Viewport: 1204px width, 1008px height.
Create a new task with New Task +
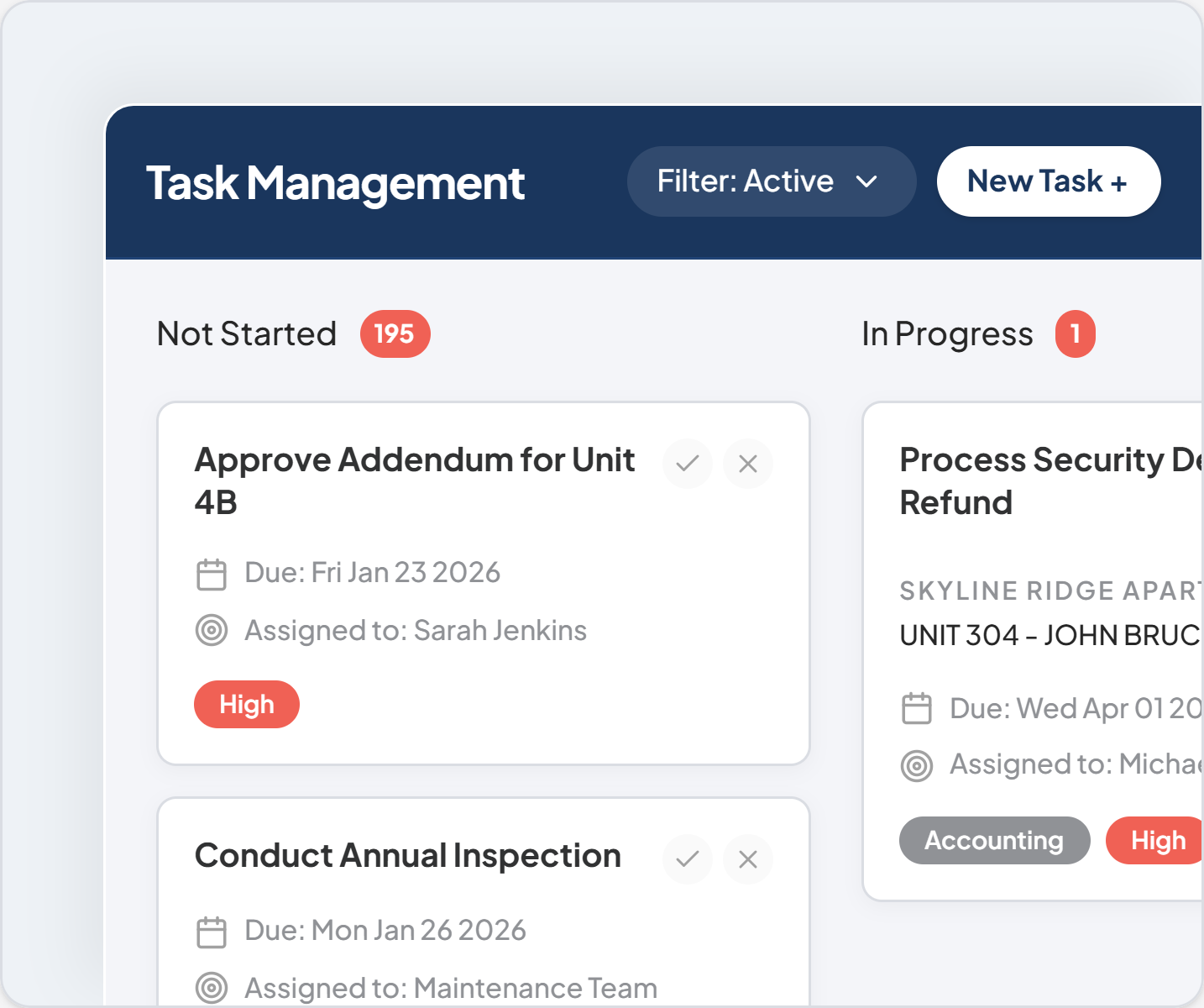point(1048,181)
